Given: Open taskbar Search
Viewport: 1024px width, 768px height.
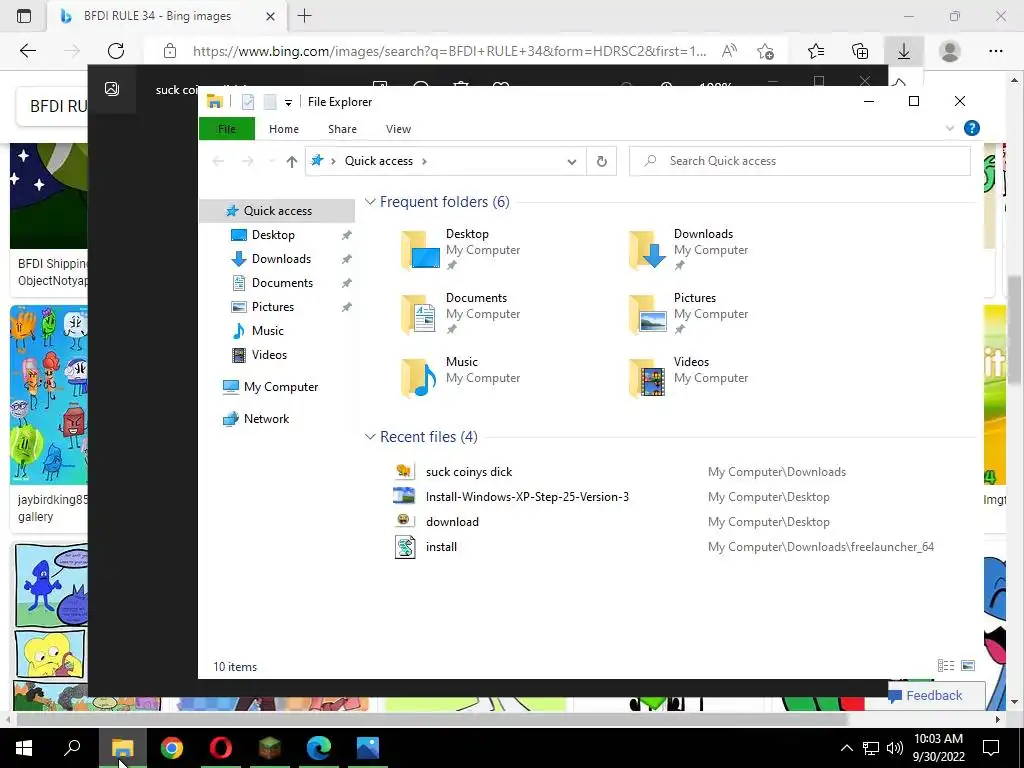Looking at the screenshot, I should (72, 748).
